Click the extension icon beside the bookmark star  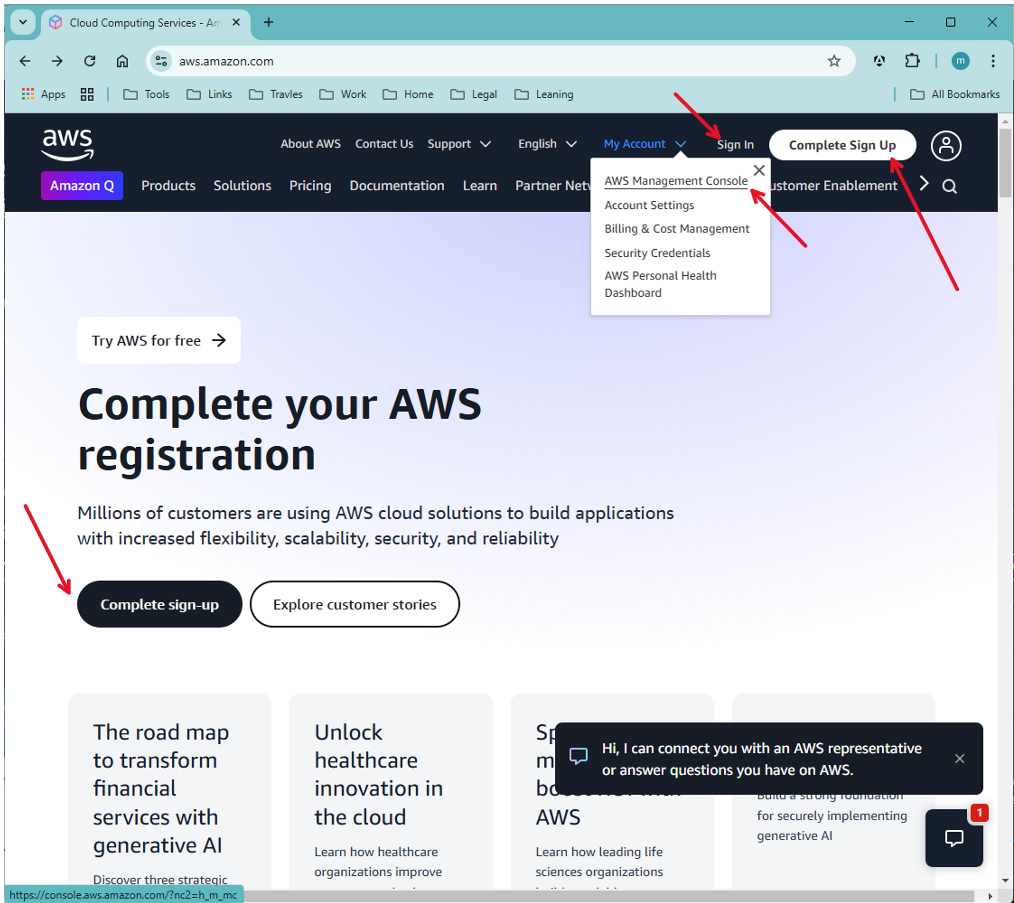pyautogui.click(x=879, y=61)
